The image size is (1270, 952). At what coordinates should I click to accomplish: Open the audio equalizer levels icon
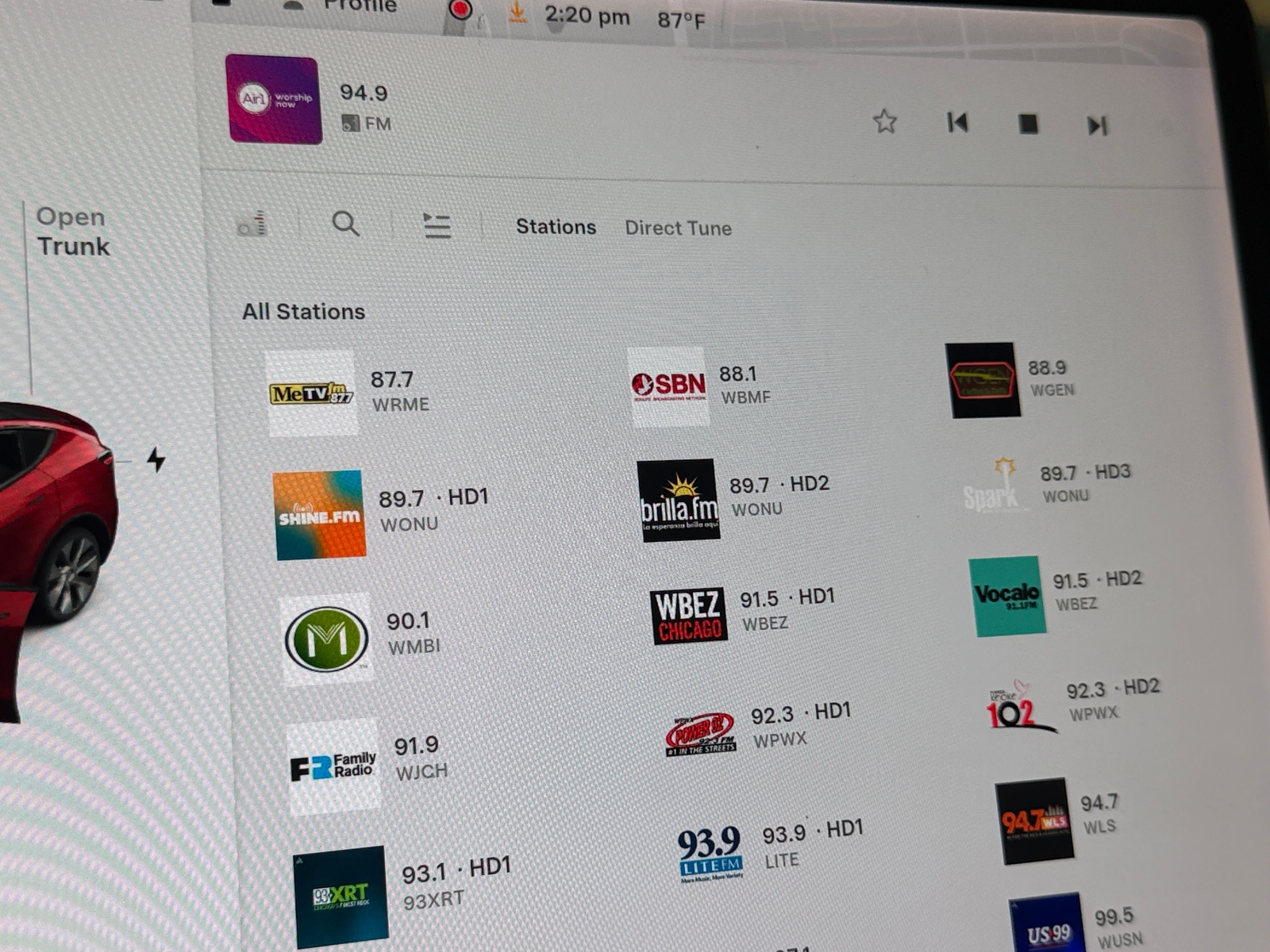pyautogui.click(x=252, y=225)
